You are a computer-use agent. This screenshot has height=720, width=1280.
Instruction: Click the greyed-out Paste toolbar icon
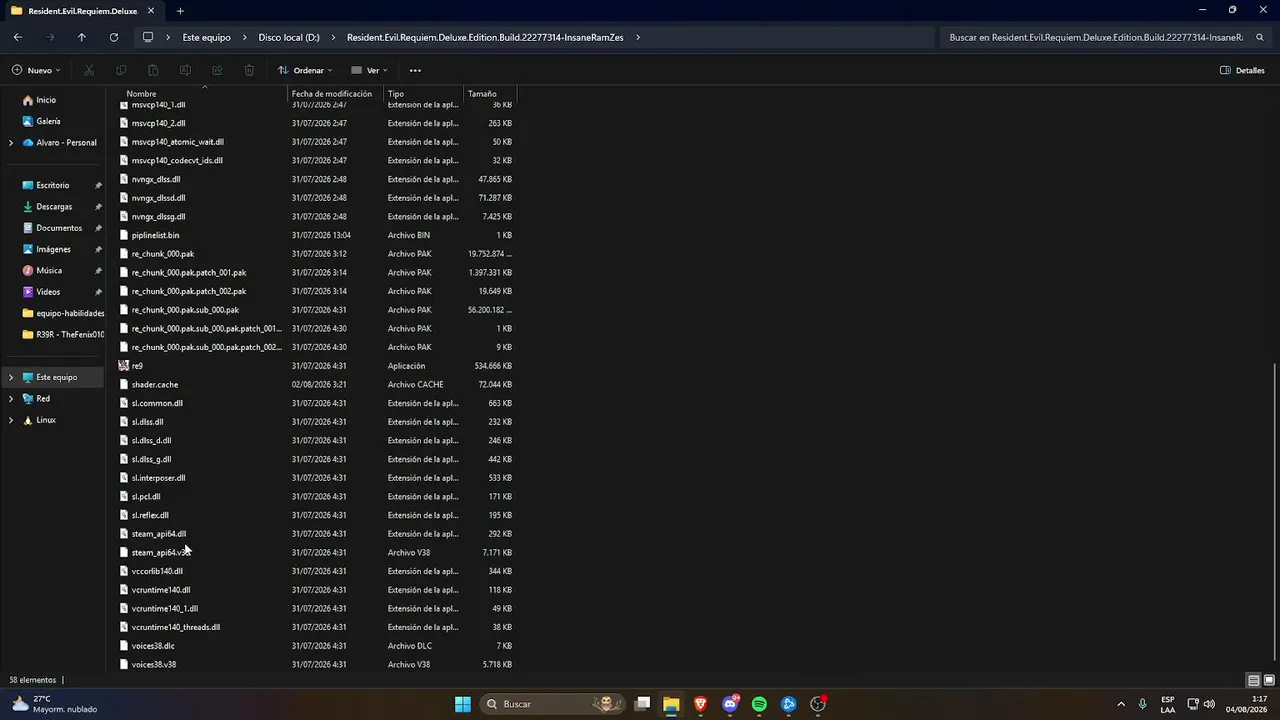[x=153, y=70]
